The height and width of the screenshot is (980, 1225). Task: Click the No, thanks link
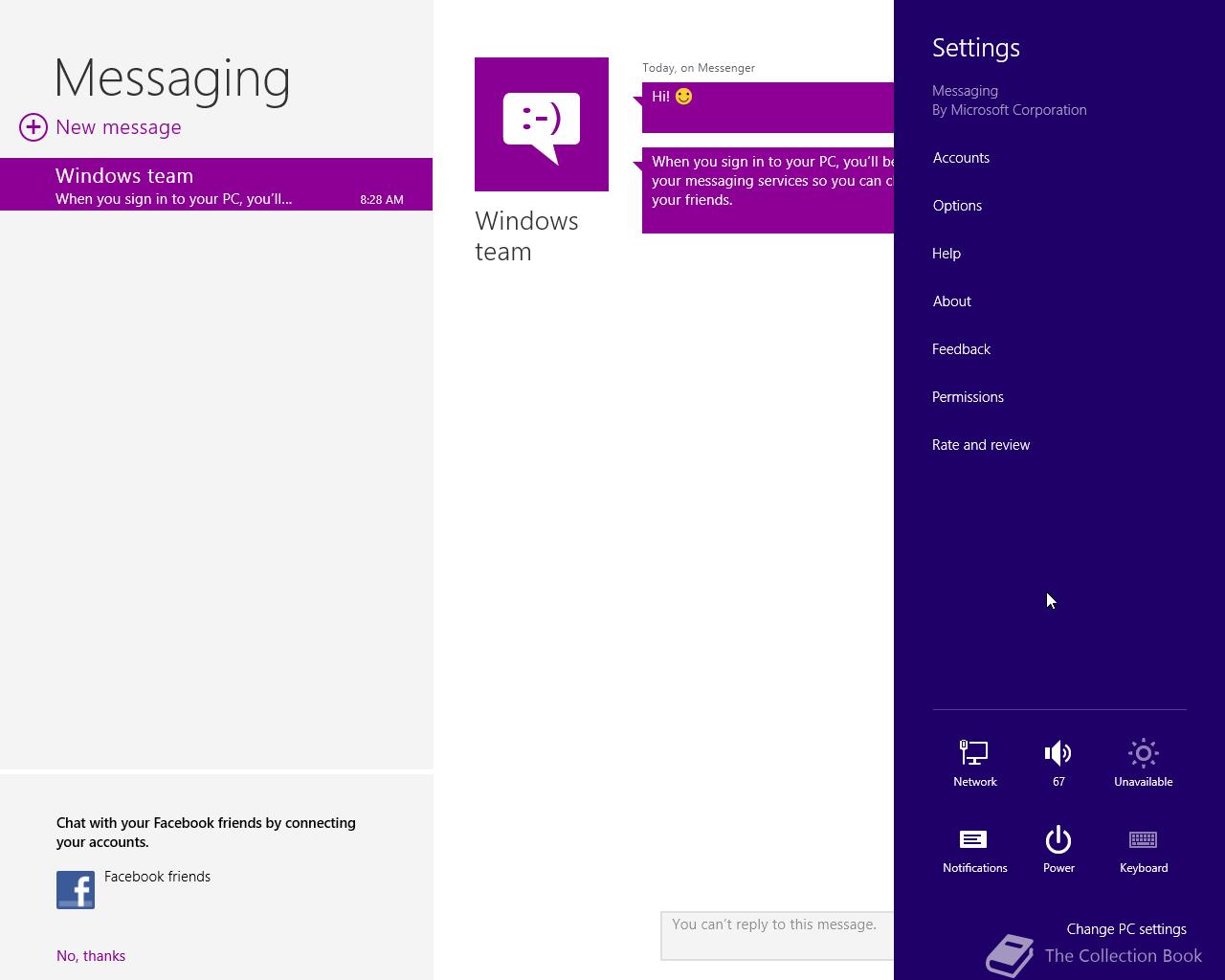[91, 956]
